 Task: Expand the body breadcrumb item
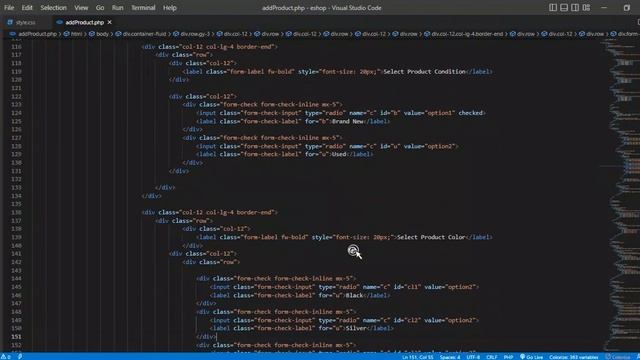(x=102, y=34)
